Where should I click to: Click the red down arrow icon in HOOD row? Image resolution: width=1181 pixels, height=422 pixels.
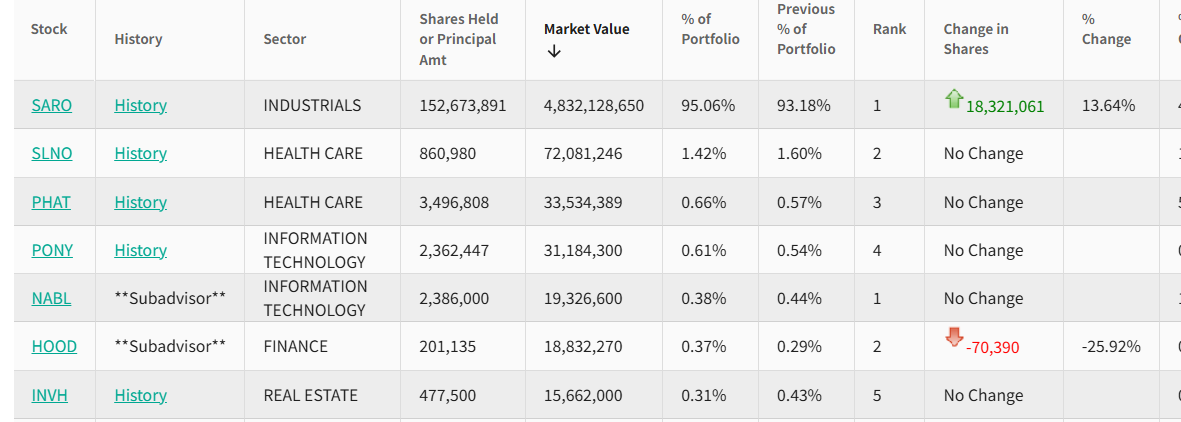pyautogui.click(x=953, y=337)
